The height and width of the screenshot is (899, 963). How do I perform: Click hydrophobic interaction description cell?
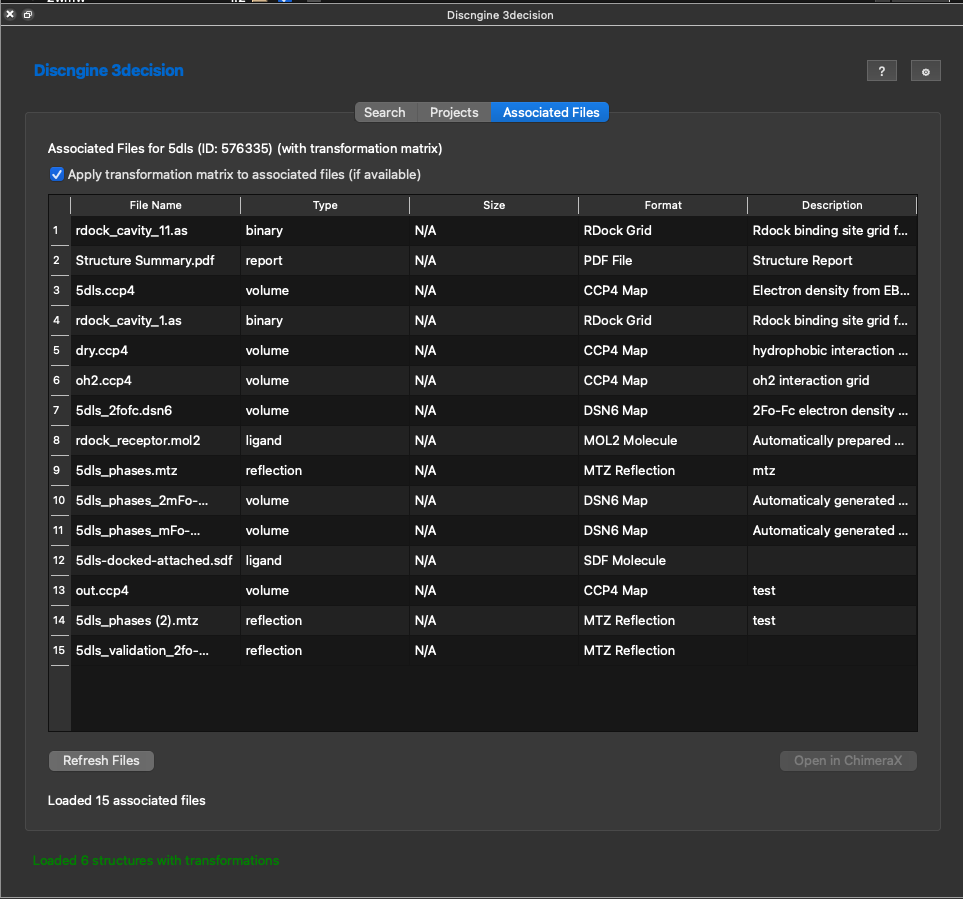pyautogui.click(x=832, y=351)
